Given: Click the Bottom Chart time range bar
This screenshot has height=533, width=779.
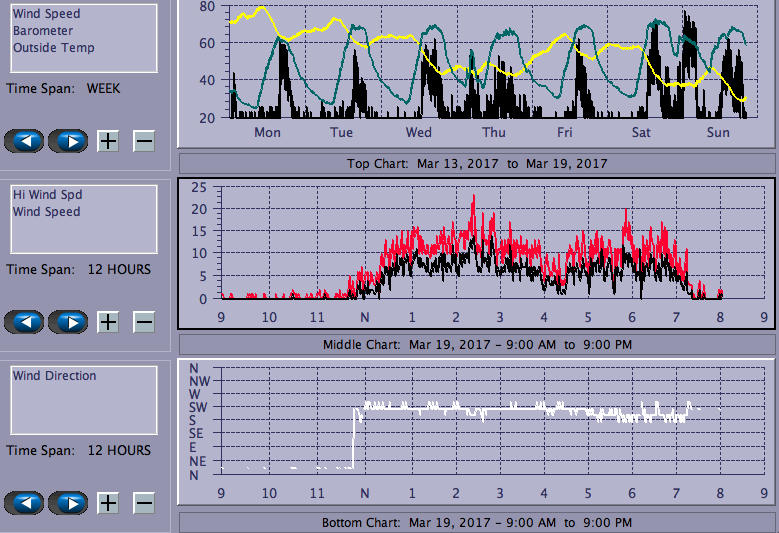Looking at the screenshot, I should coord(477,523).
